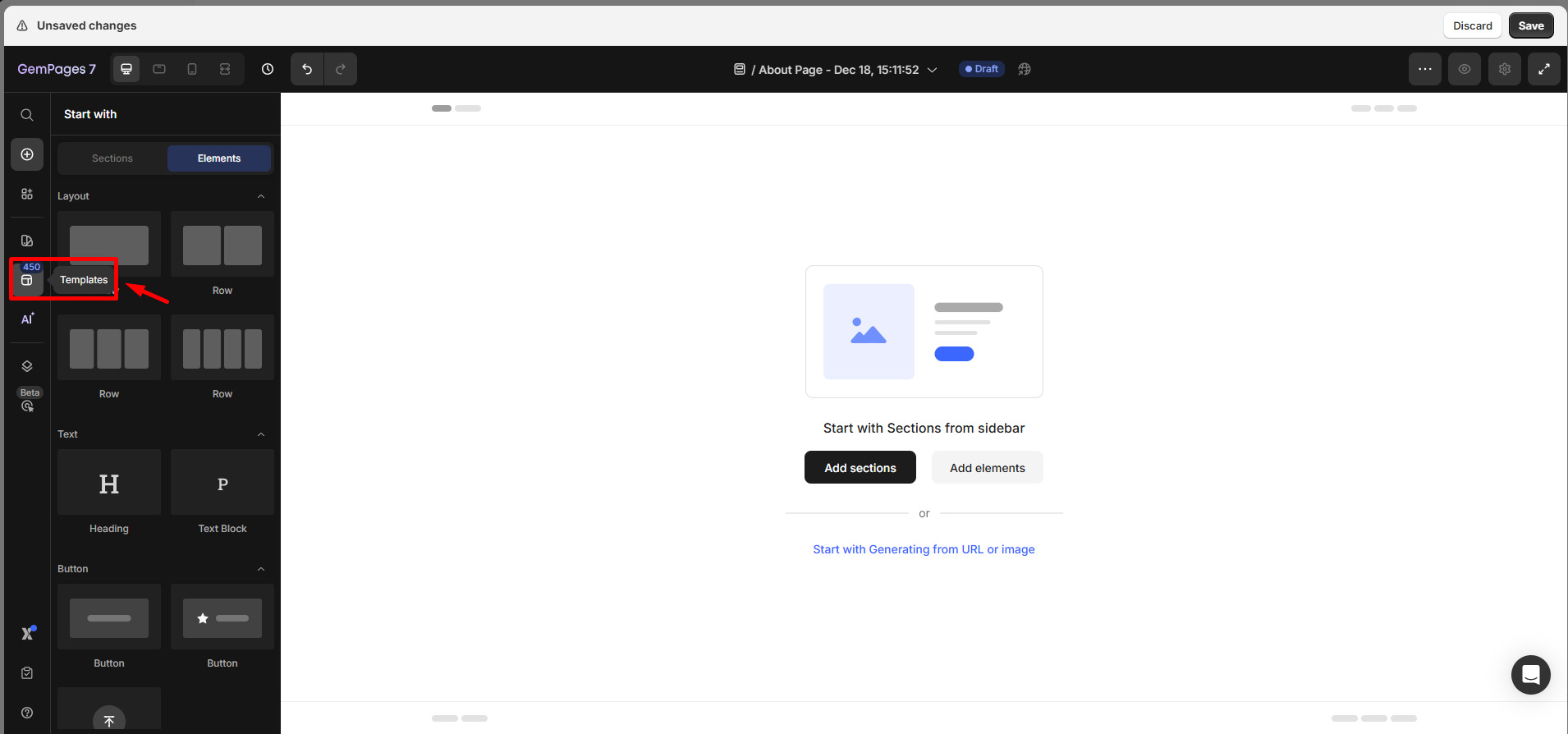Collapse the Layout elements group
The width and height of the screenshot is (1568, 734).
(261, 196)
